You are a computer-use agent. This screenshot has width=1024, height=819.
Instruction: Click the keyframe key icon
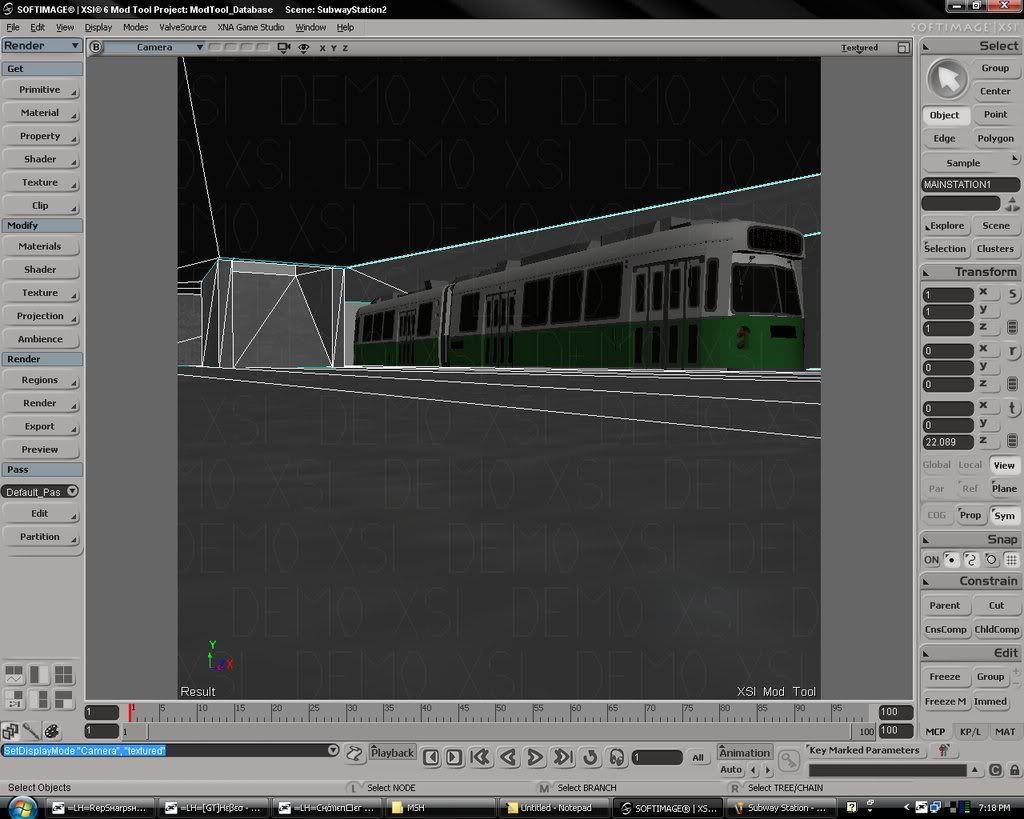pos(789,760)
